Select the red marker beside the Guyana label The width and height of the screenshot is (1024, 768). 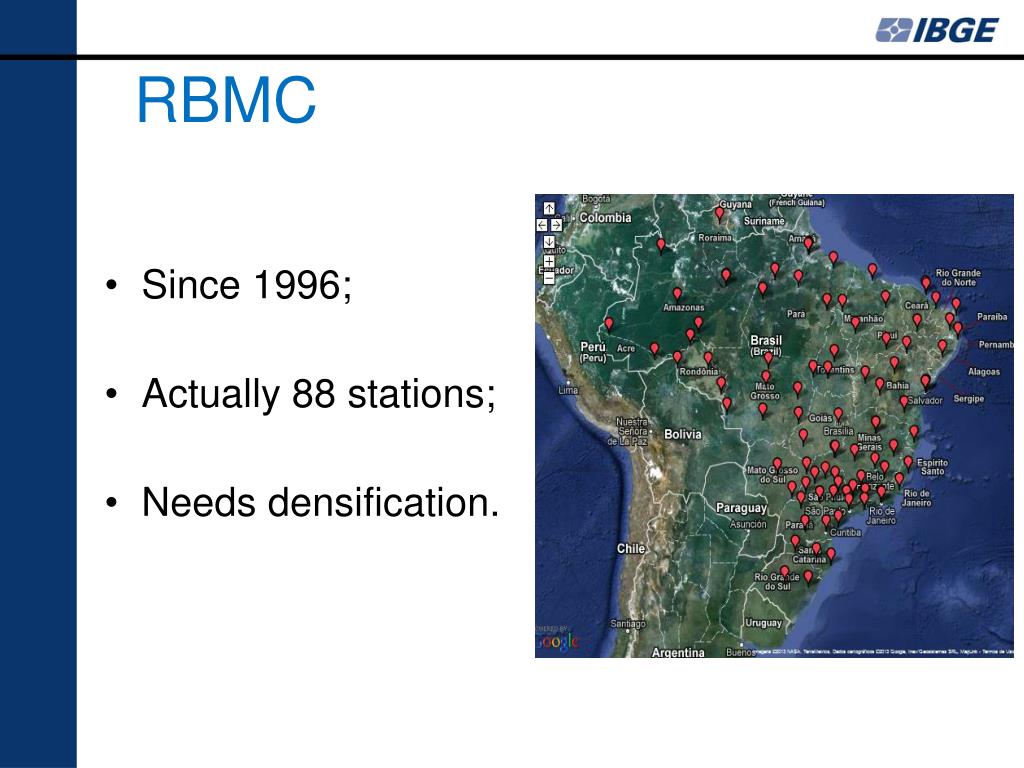point(719,214)
